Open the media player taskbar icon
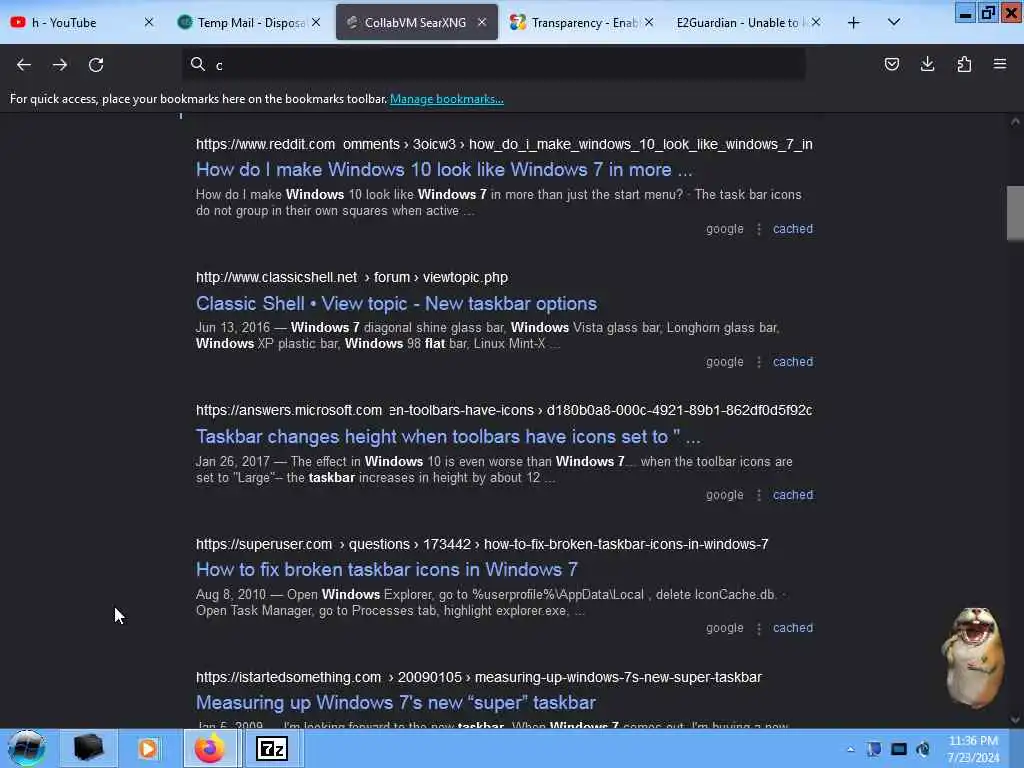 (x=148, y=748)
